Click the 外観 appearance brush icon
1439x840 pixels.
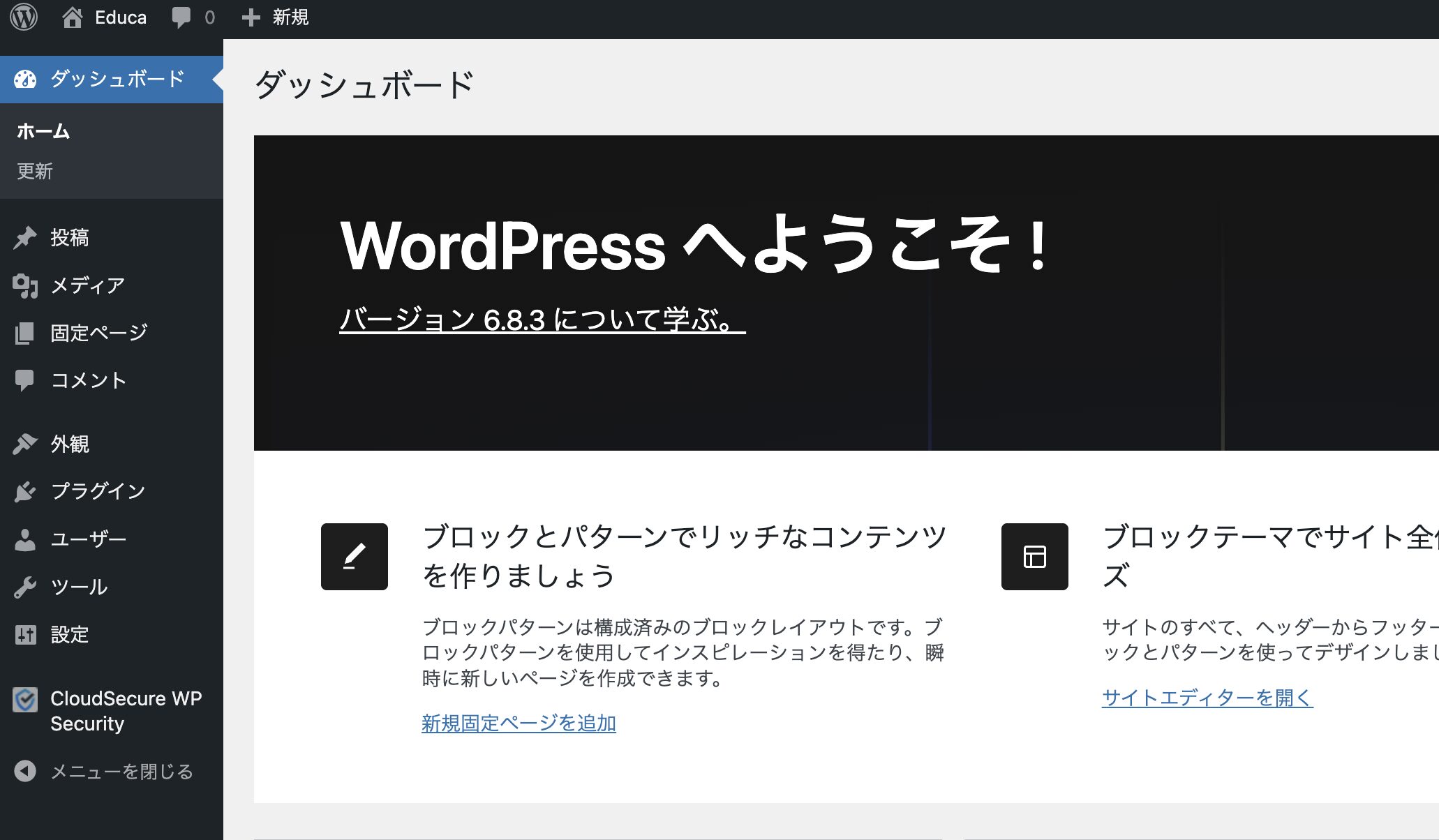[x=27, y=444]
